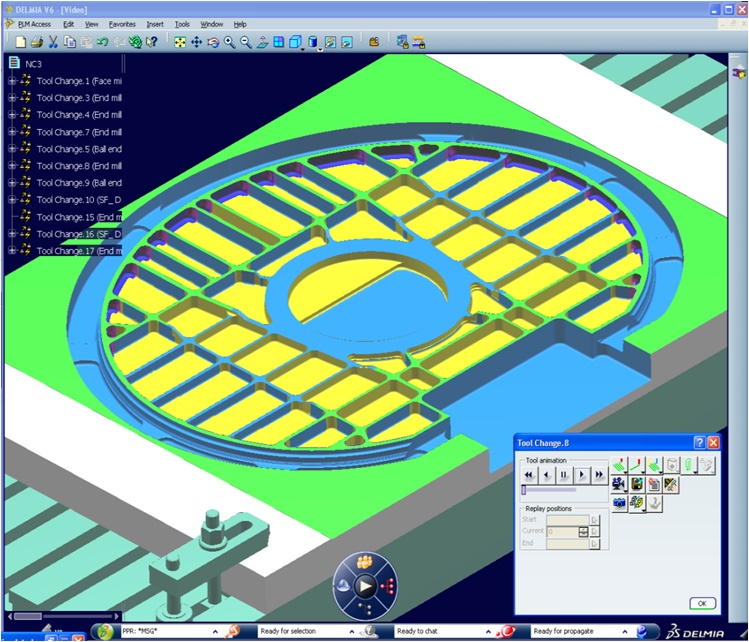Click the New document icon in toolbar
749x642 pixels.
pyautogui.click(x=20, y=42)
